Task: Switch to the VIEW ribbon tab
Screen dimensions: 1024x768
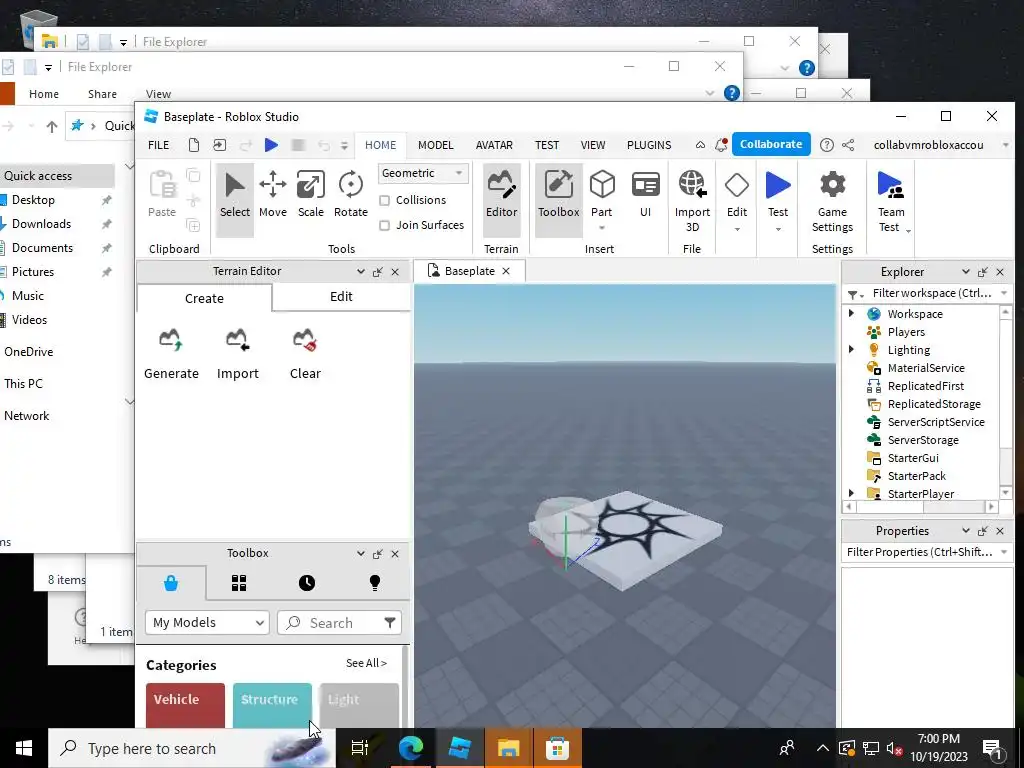Action: (593, 145)
